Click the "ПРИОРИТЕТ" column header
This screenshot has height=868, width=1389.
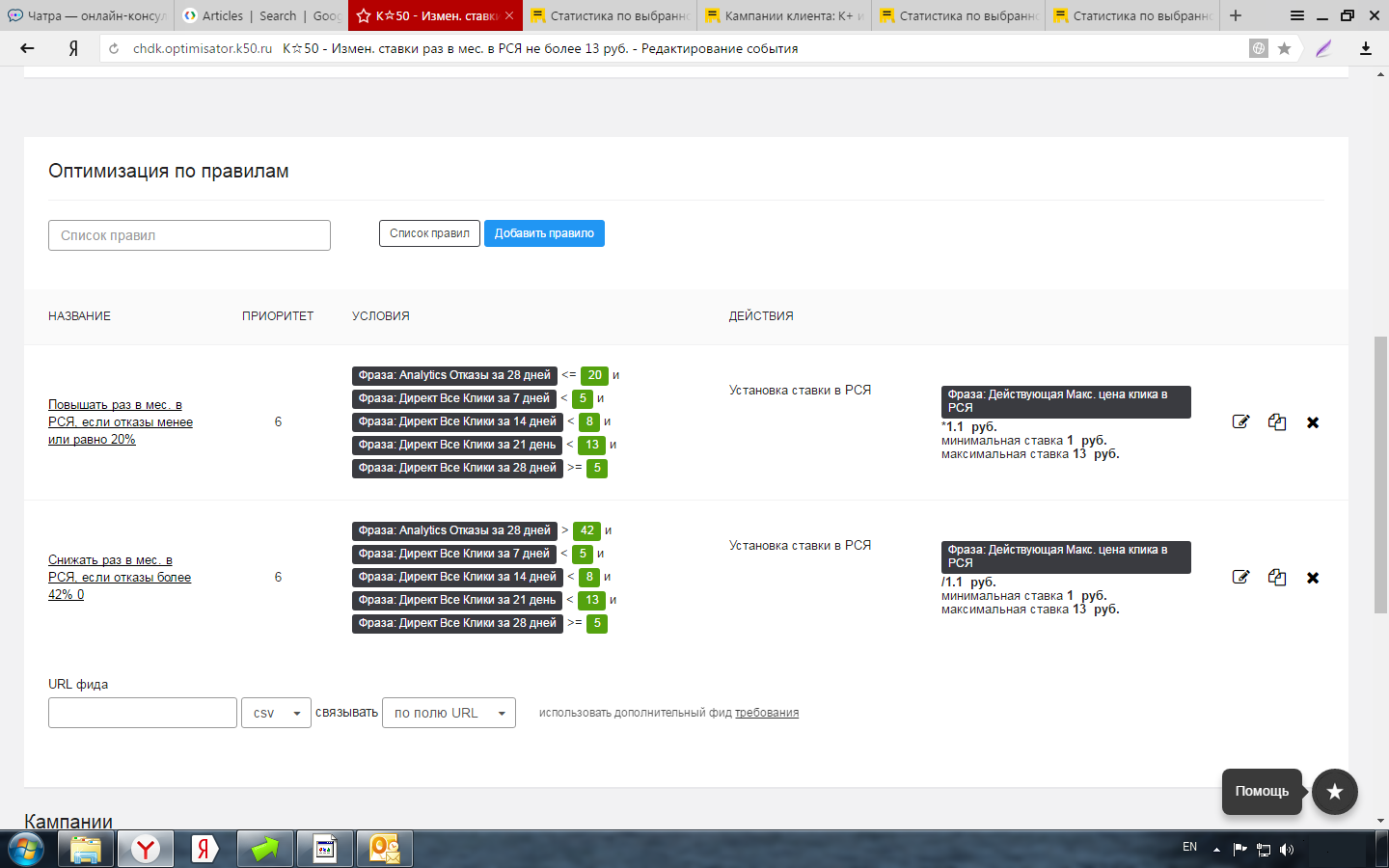click(278, 316)
